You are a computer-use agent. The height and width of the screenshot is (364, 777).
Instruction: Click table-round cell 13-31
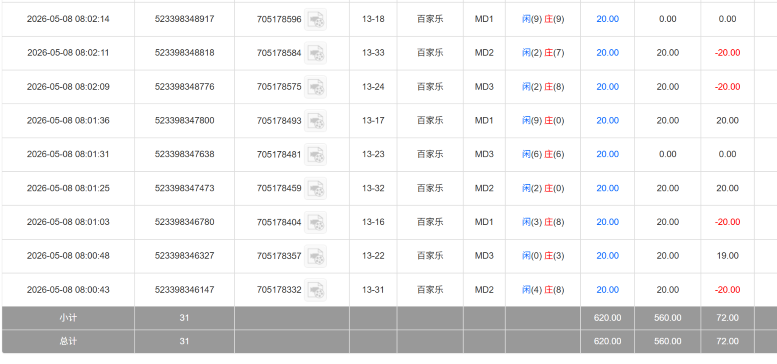click(x=373, y=290)
